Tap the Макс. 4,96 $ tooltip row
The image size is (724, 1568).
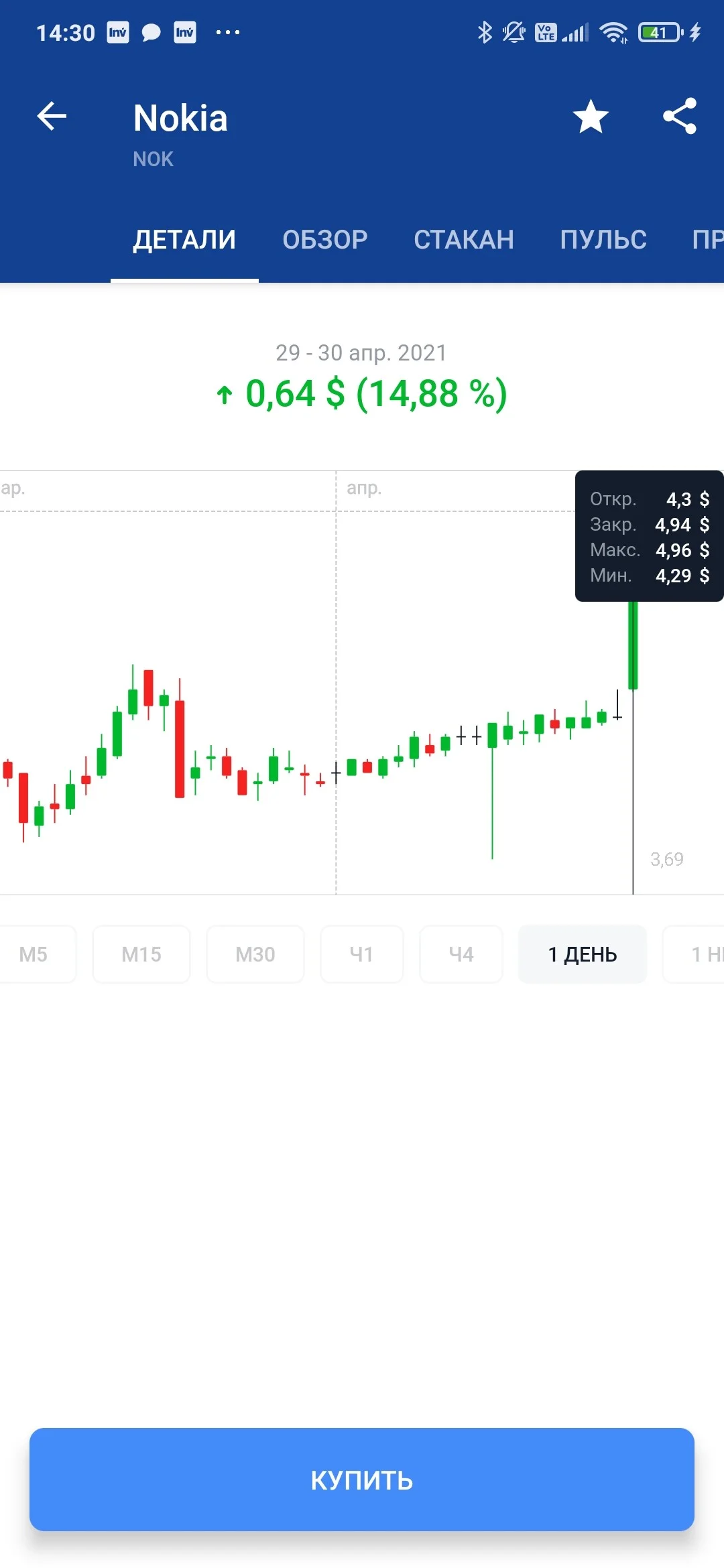click(650, 550)
